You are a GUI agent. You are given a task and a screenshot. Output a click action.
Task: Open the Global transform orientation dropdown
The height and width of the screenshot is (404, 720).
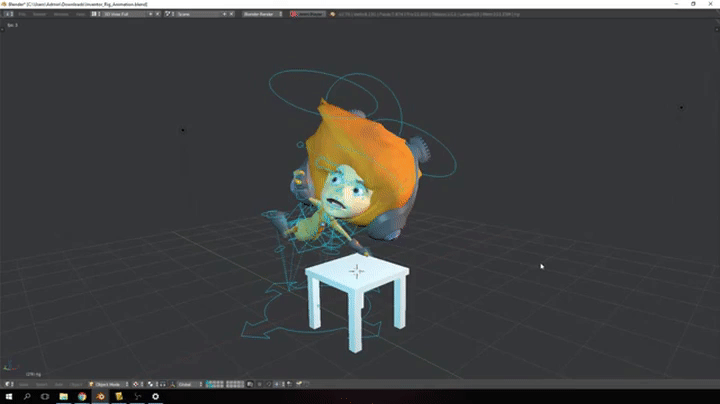(x=188, y=384)
